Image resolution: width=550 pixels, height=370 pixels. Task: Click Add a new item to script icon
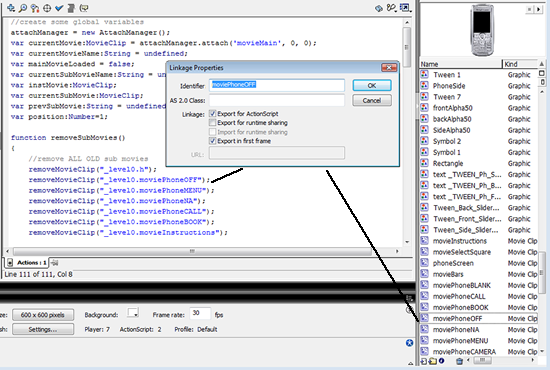tap(11, 8)
